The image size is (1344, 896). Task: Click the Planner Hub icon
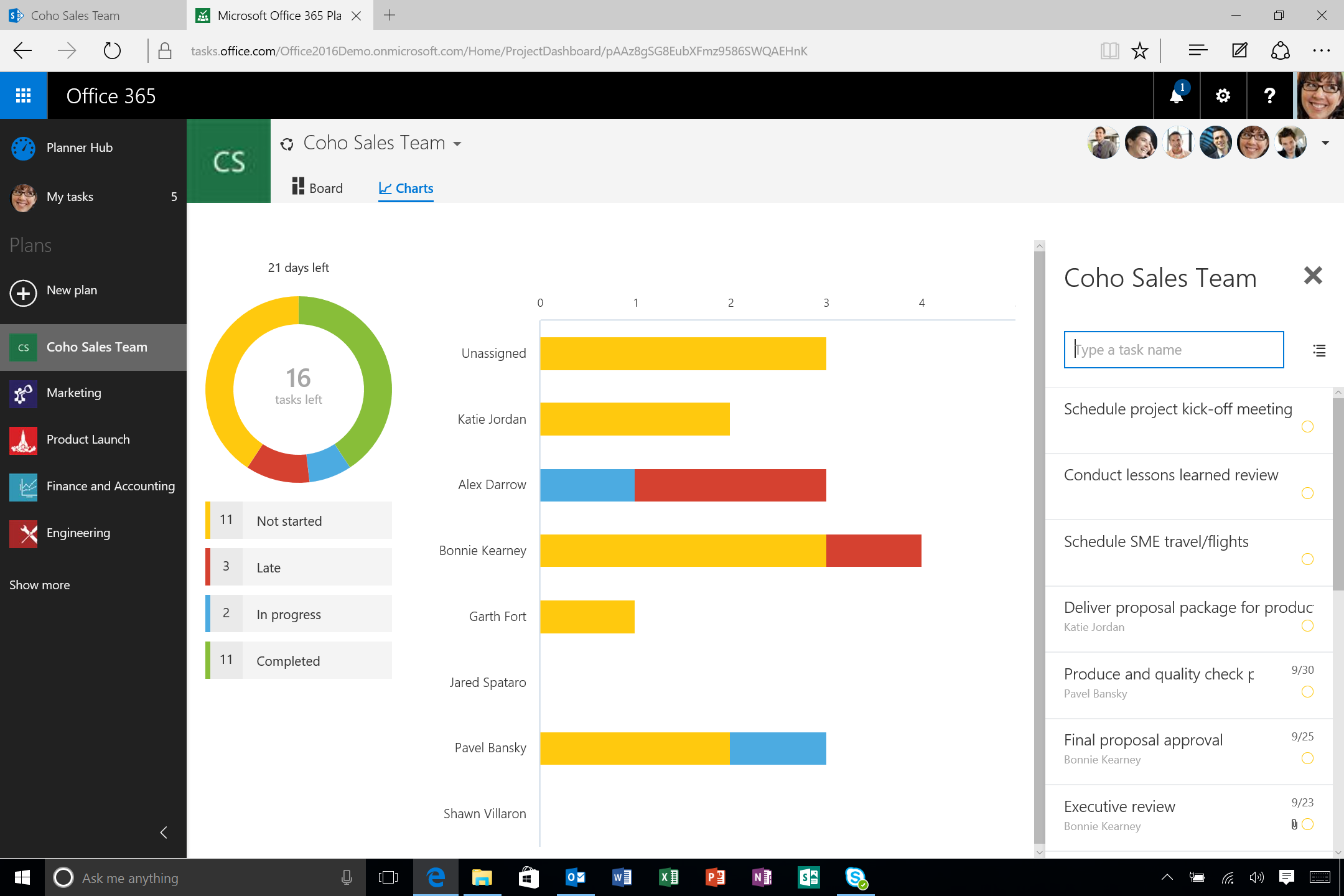tap(25, 146)
